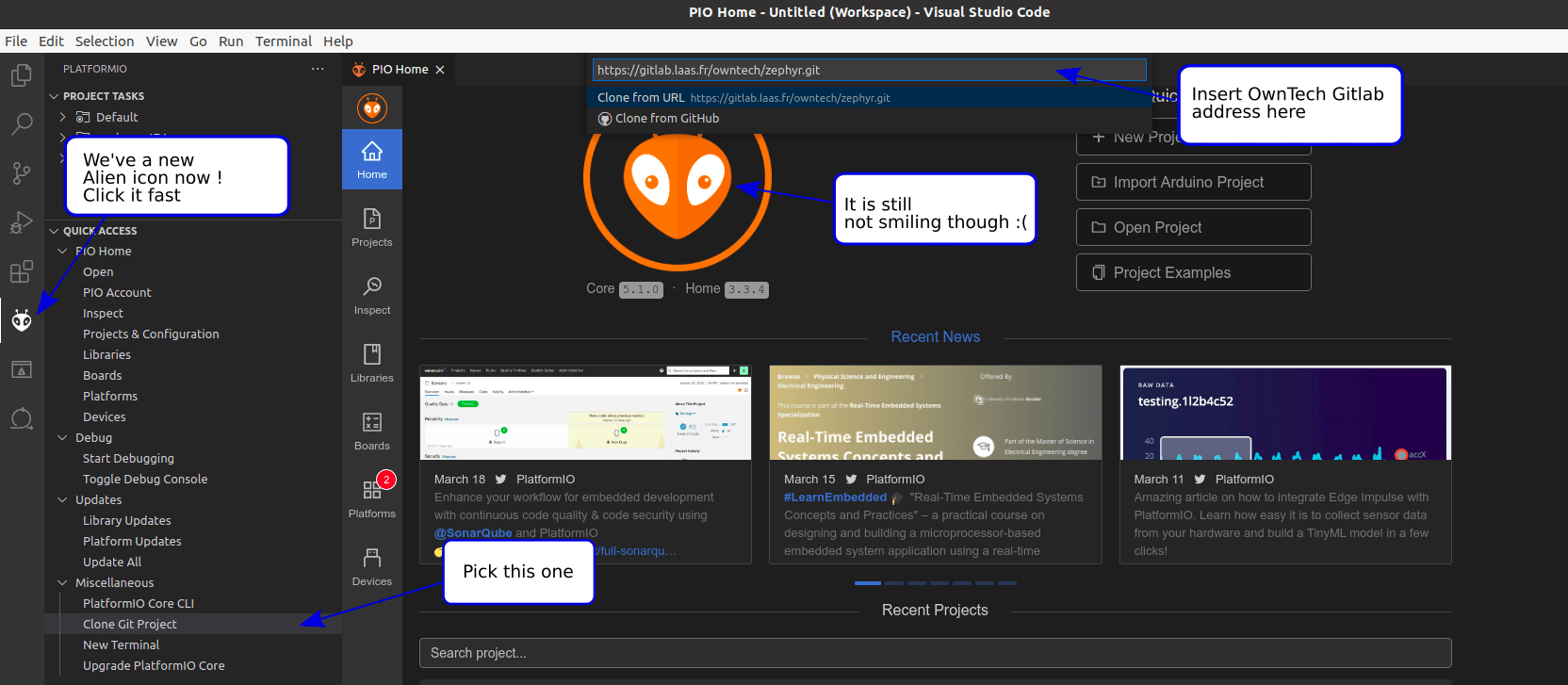Open the Terminal menu
Image resolution: width=1568 pixels, height=685 pixels.
[x=284, y=41]
